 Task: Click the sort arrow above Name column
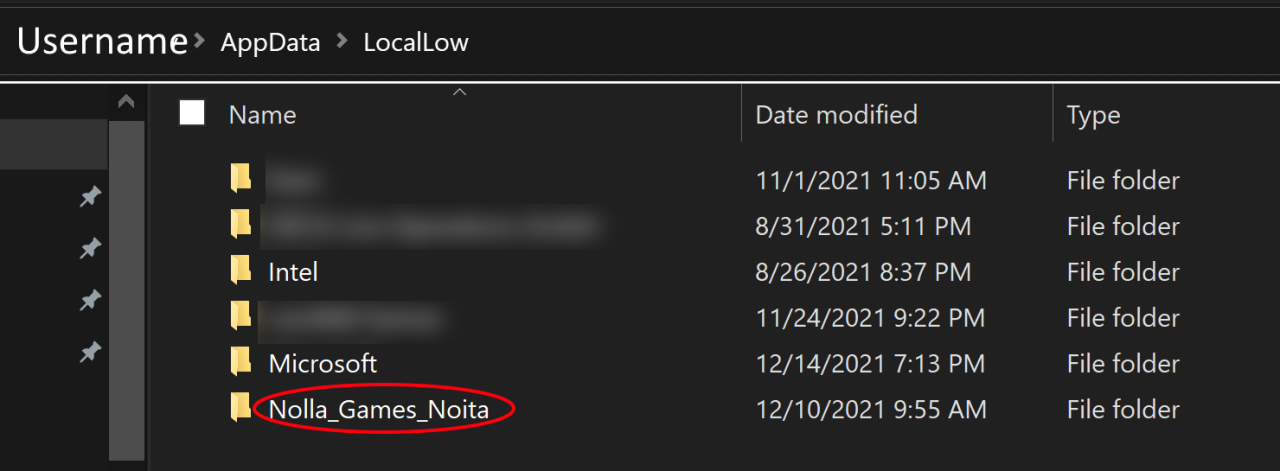pyautogui.click(x=459, y=93)
